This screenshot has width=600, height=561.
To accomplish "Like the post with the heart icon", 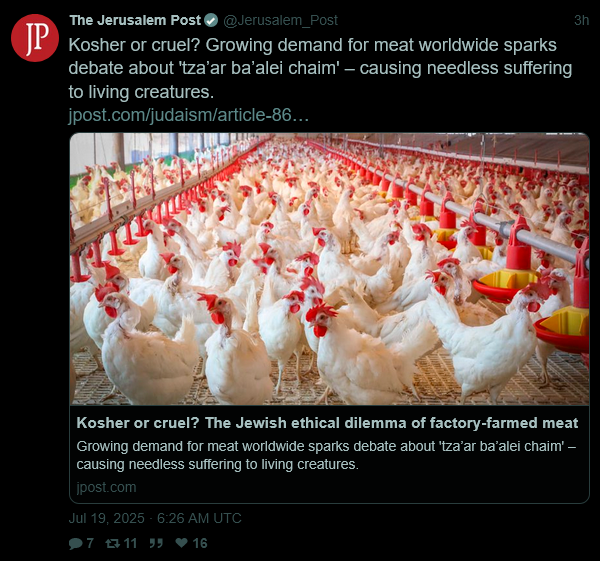I will point(181,543).
